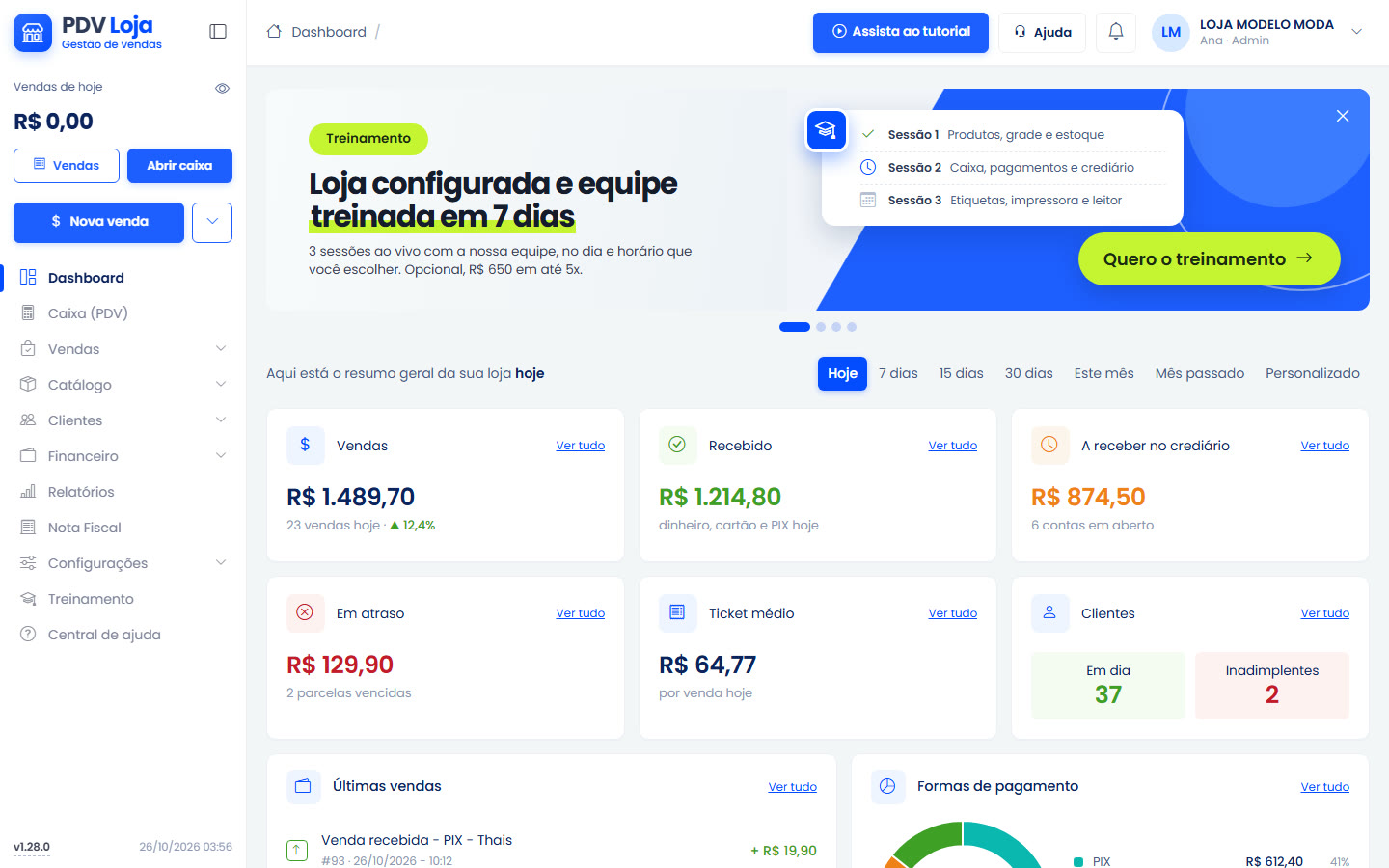Click the check icon on the Recebido card

pos(678,445)
